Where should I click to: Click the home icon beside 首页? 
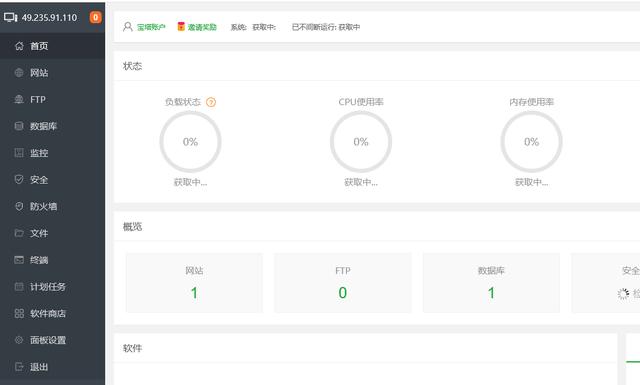(19, 46)
